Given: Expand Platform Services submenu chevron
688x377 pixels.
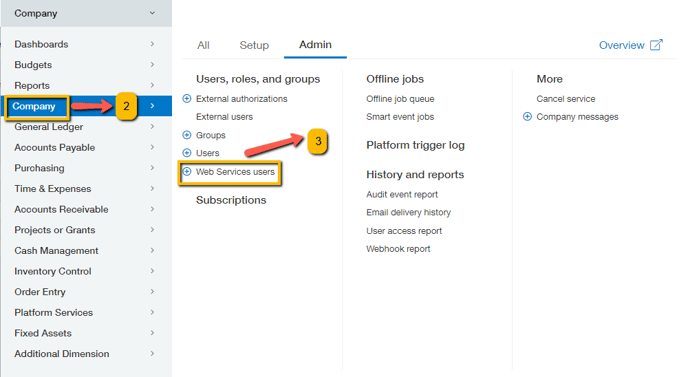Looking at the screenshot, I should tap(152, 312).
